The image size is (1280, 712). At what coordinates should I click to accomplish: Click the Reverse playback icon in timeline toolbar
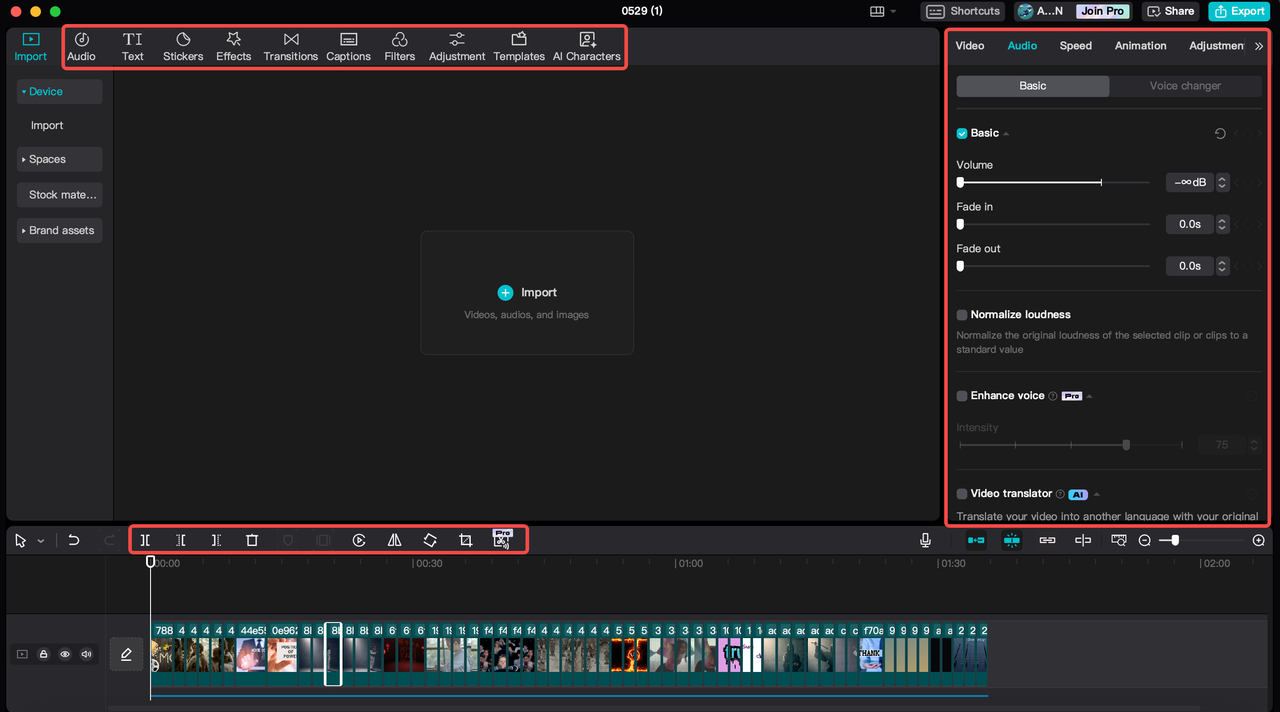359,540
